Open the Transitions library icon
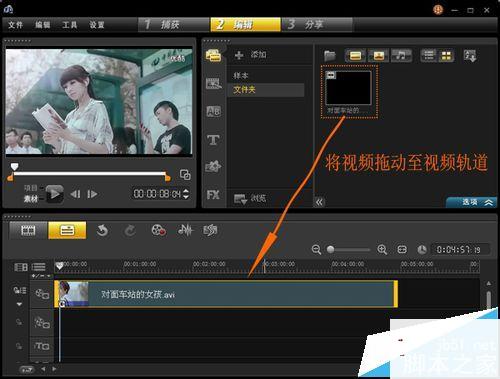The width and height of the screenshot is (500, 379). click(x=213, y=83)
